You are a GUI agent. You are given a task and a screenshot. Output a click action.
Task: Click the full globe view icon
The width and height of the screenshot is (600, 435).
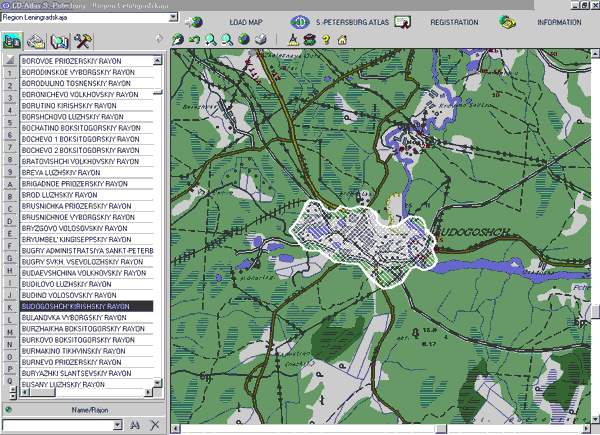click(244, 39)
